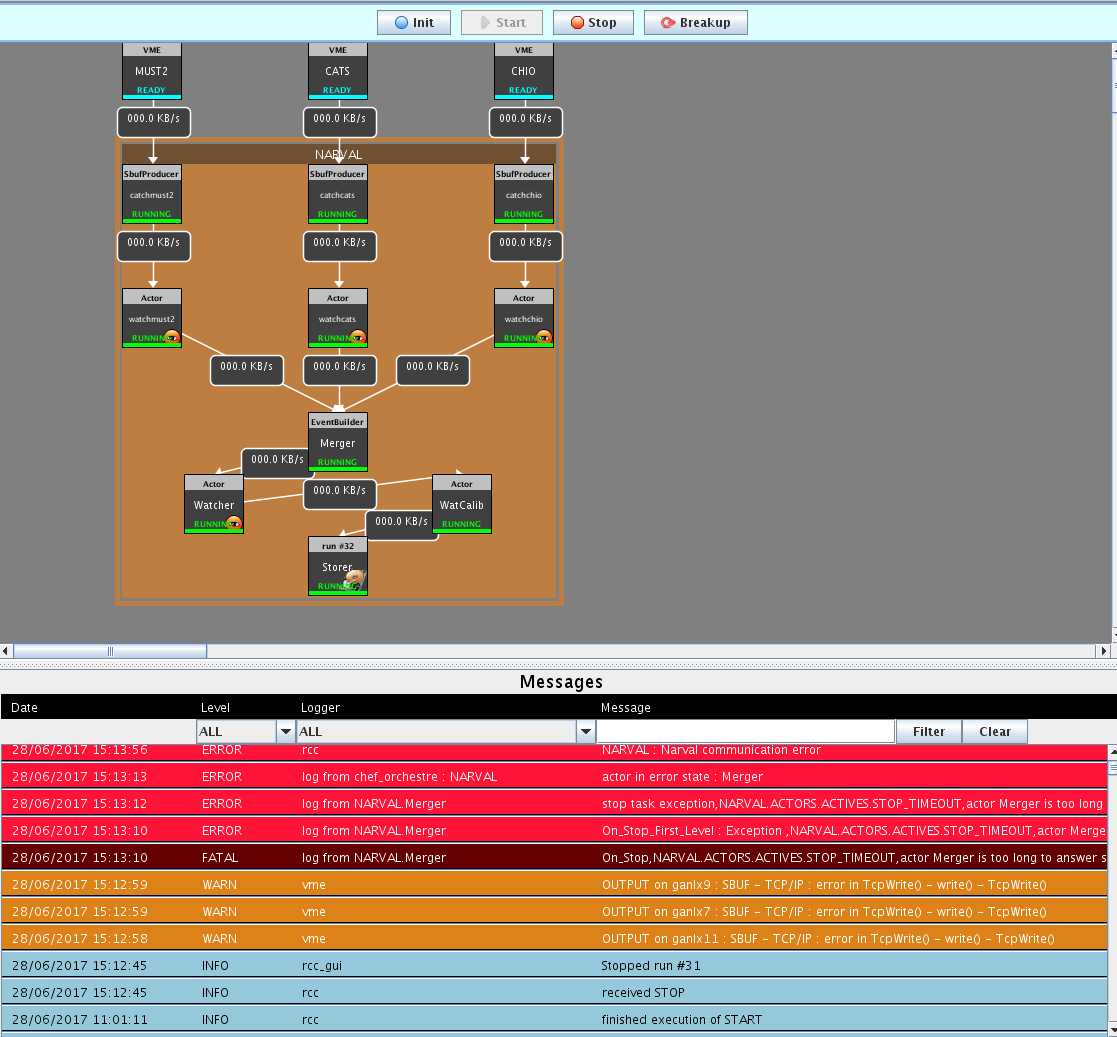This screenshot has height=1037, width=1117.
Task: Click the diagram scrollbar left arrow
Action: coord(6,651)
